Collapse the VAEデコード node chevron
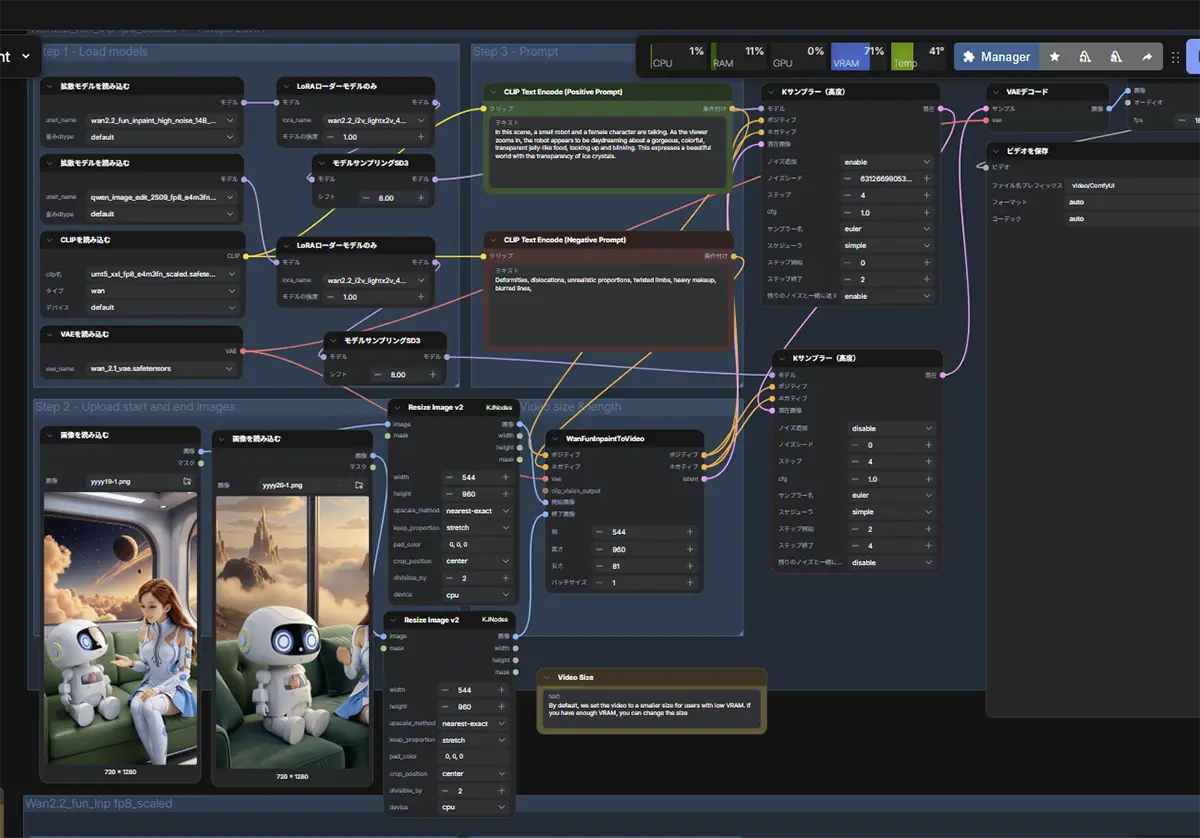1200x838 pixels. point(996,92)
